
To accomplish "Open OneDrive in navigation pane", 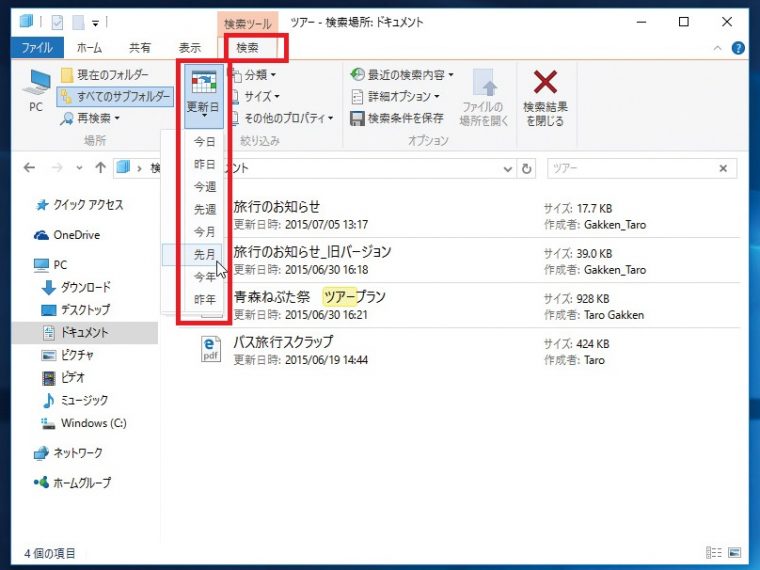I will pyautogui.click(x=67, y=235).
